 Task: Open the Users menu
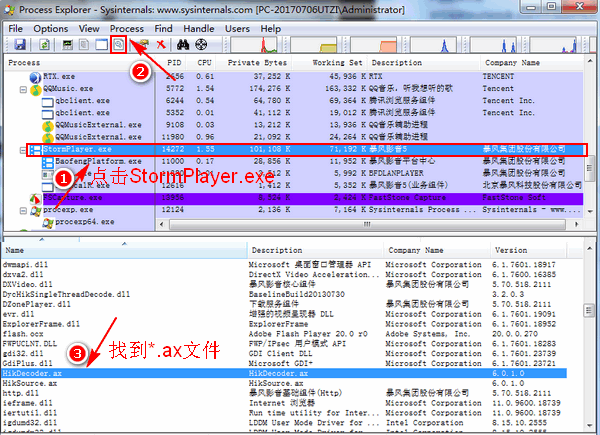237,29
